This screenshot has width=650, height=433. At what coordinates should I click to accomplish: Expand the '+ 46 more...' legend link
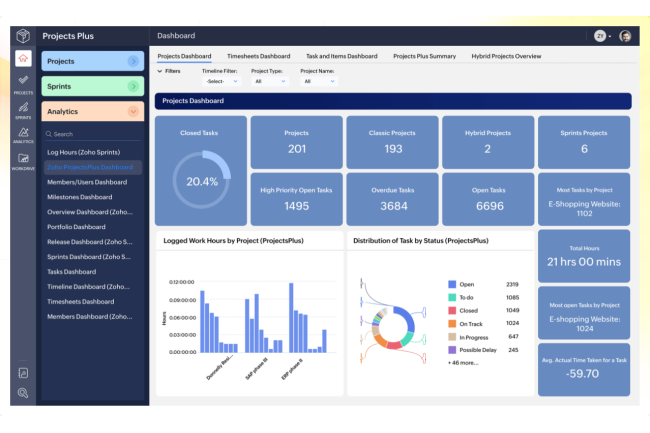[x=463, y=363]
